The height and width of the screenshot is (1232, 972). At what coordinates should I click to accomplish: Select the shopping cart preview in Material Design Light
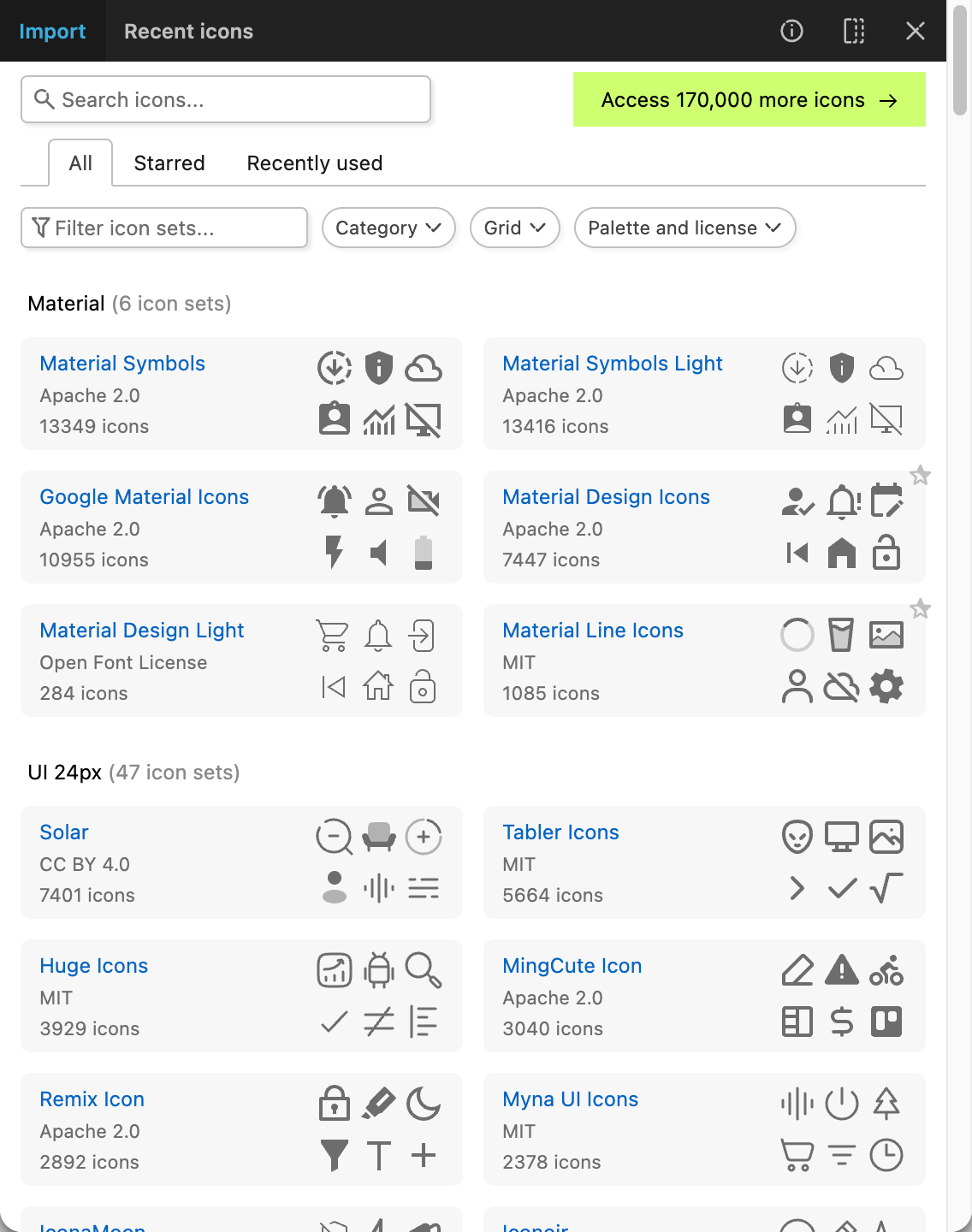point(334,635)
